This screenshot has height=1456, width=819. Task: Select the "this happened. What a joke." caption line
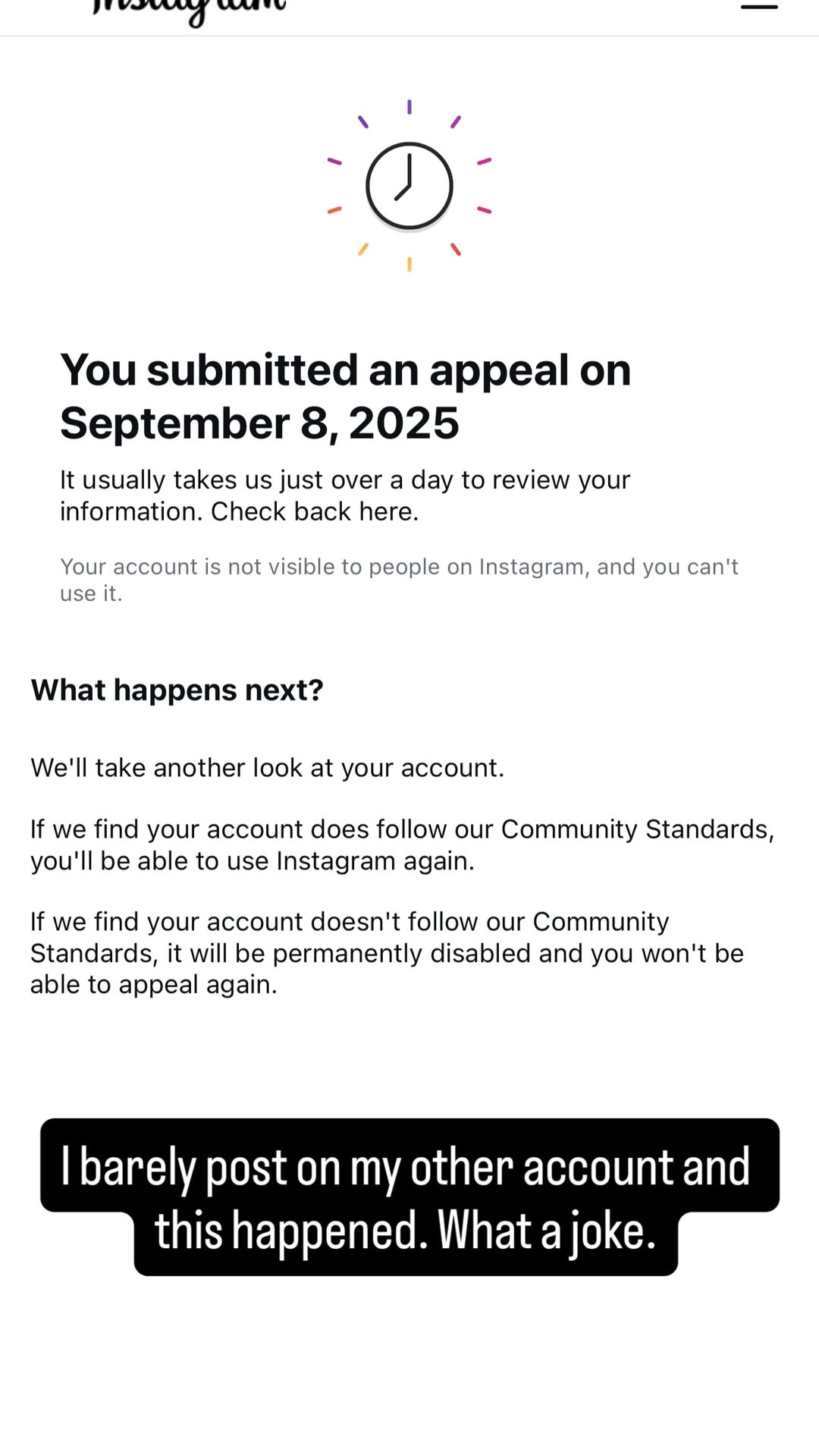pos(406,1231)
